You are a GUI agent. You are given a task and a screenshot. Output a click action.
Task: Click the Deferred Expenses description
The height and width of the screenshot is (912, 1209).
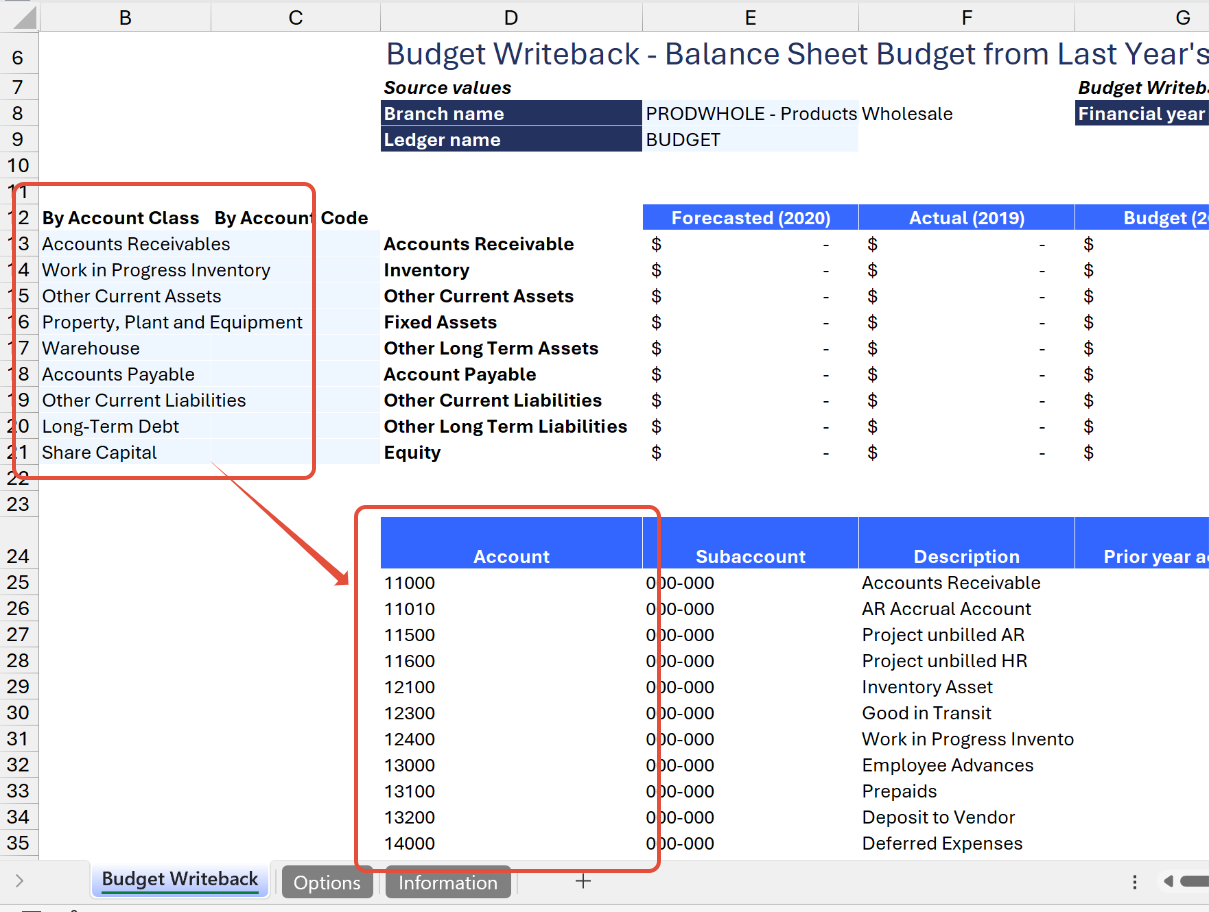(942, 843)
